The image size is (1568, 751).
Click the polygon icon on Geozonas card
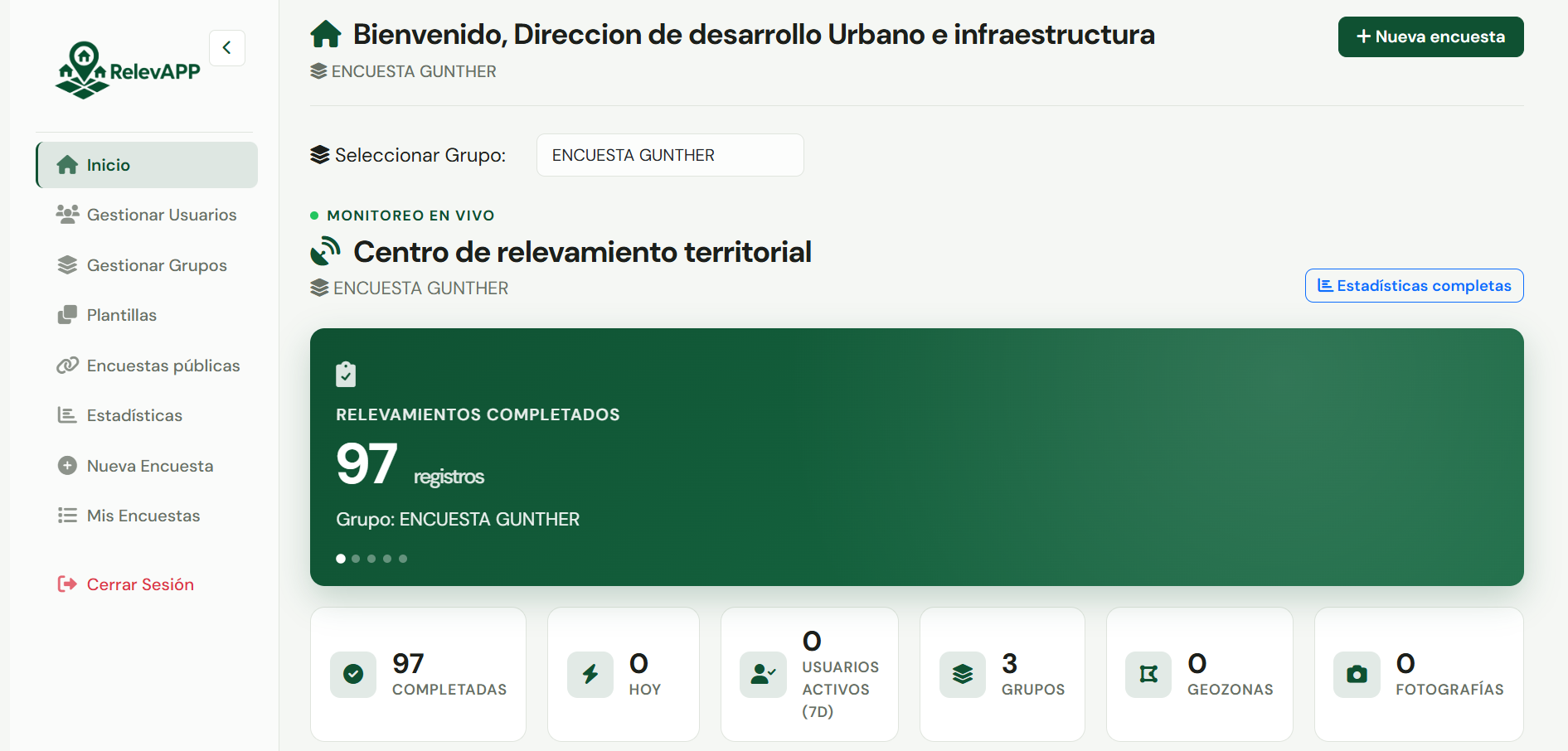coord(1148,675)
